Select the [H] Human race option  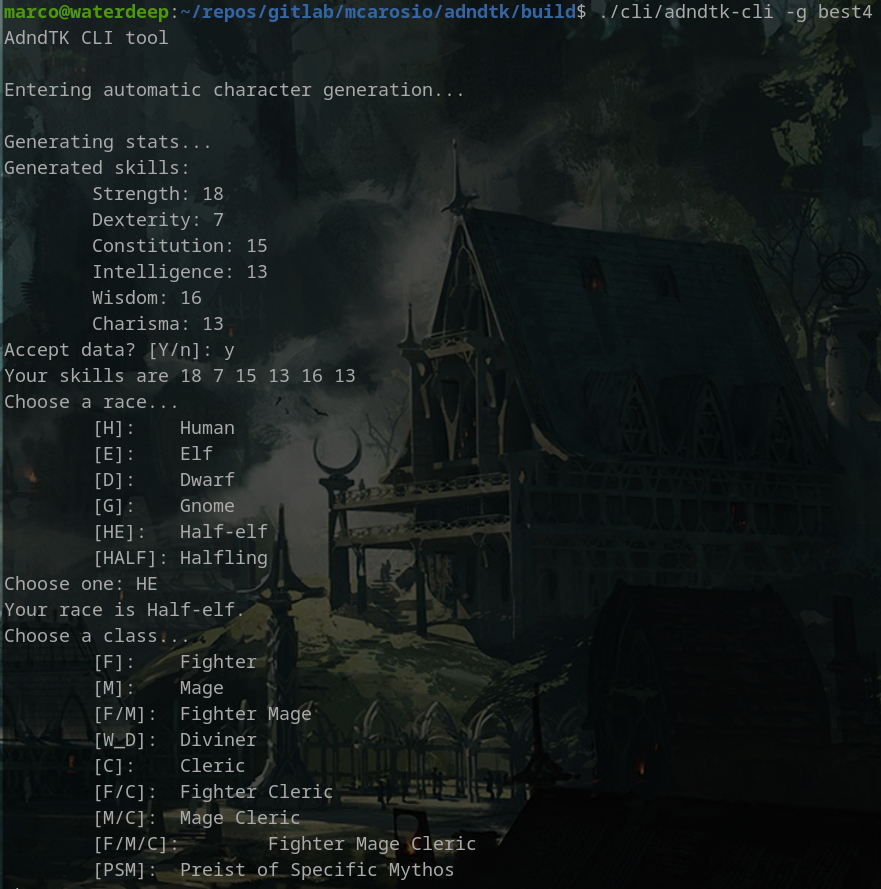(x=163, y=428)
